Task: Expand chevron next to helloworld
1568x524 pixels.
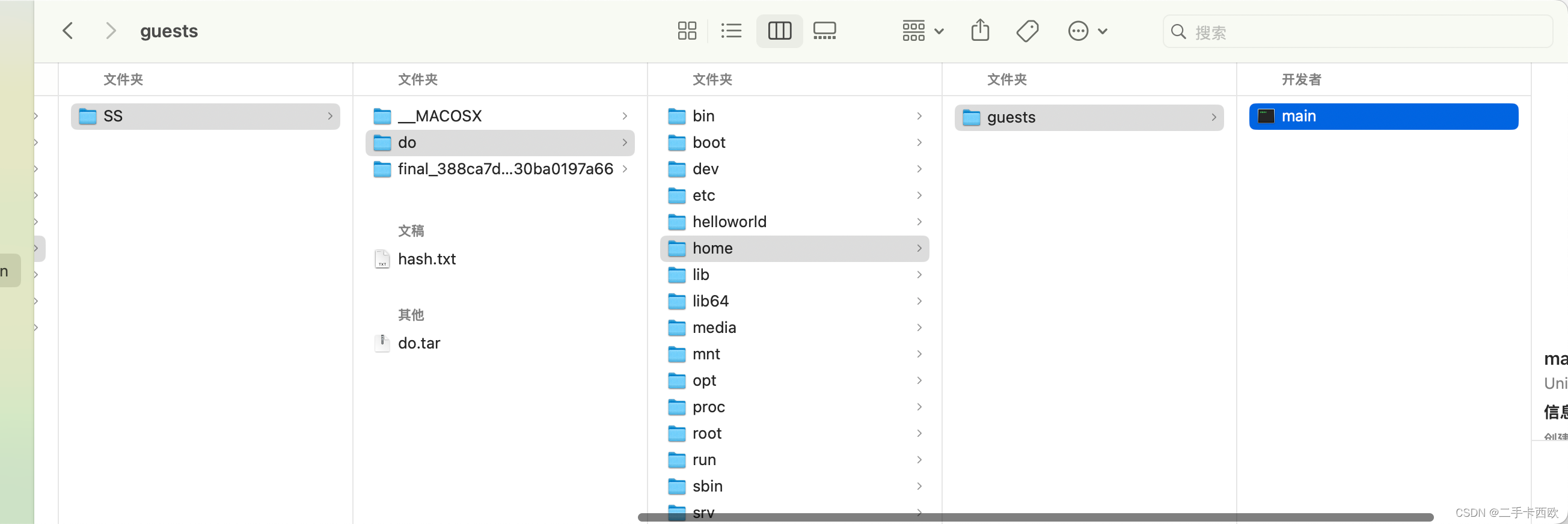Action: click(919, 222)
